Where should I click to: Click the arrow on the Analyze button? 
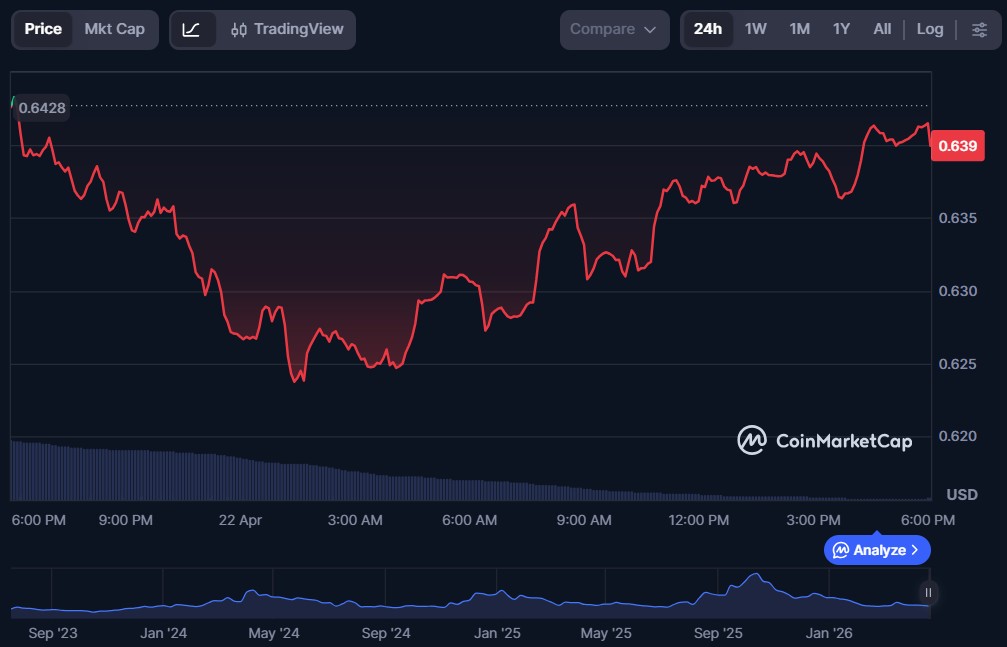(x=915, y=550)
